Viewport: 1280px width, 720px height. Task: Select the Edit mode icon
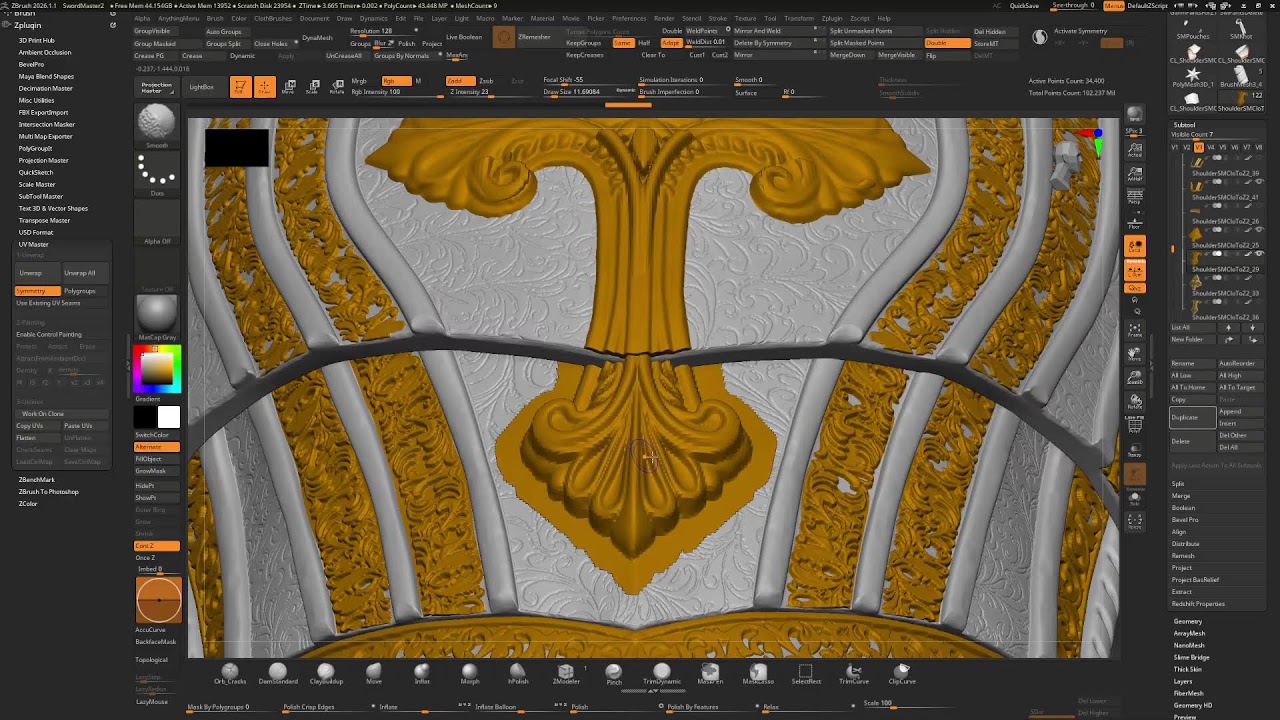pyautogui.click(x=240, y=87)
